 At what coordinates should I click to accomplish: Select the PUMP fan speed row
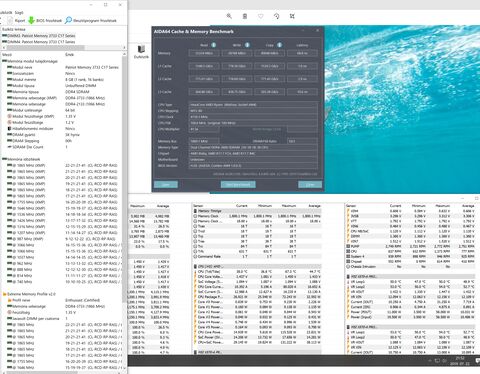[x=411, y=246]
